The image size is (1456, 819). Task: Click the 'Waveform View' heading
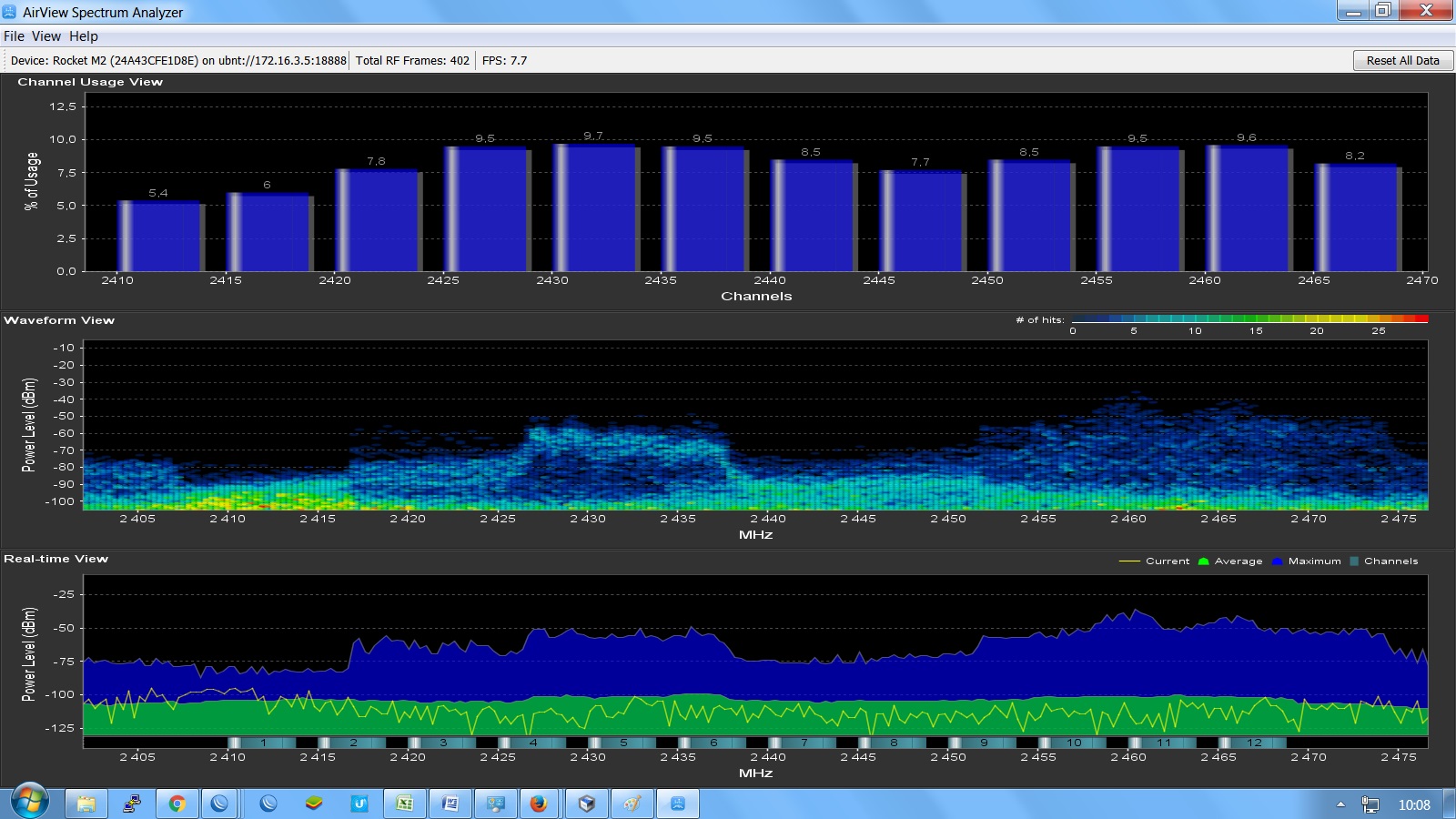[59, 320]
